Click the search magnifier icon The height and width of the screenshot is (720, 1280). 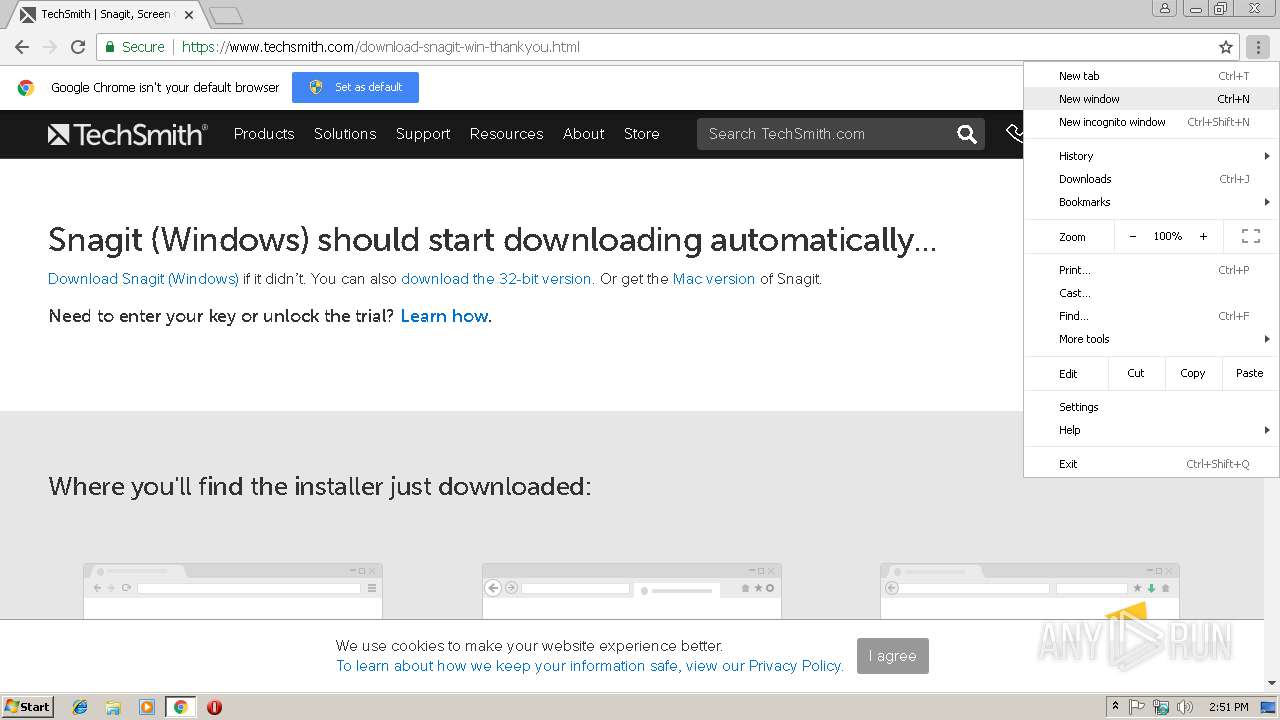coord(966,134)
